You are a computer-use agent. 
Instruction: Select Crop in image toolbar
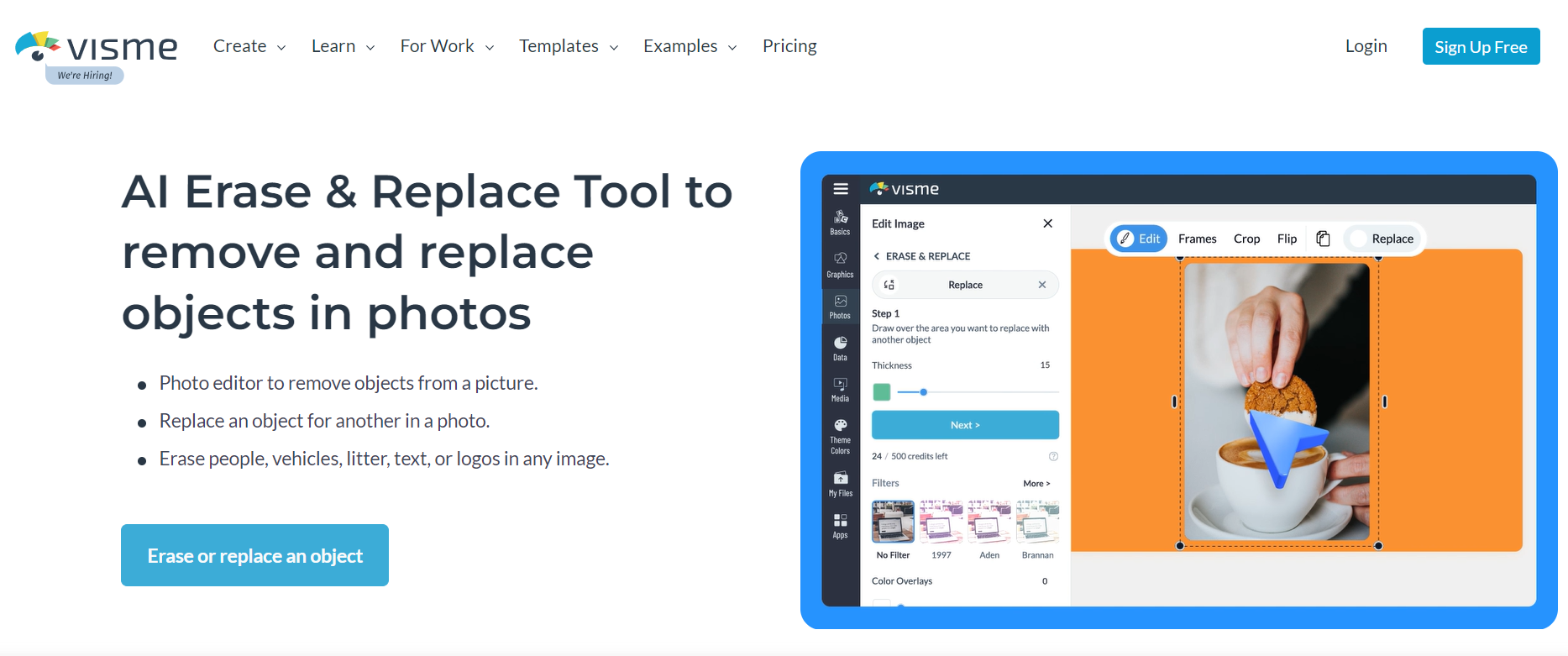[x=1246, y=239]
